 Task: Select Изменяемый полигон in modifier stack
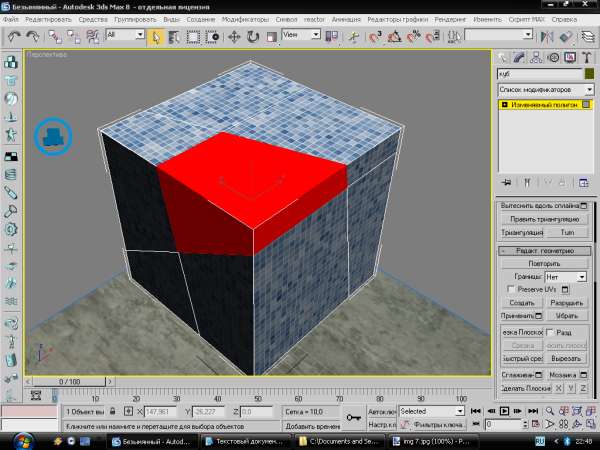tap(545, 105)
